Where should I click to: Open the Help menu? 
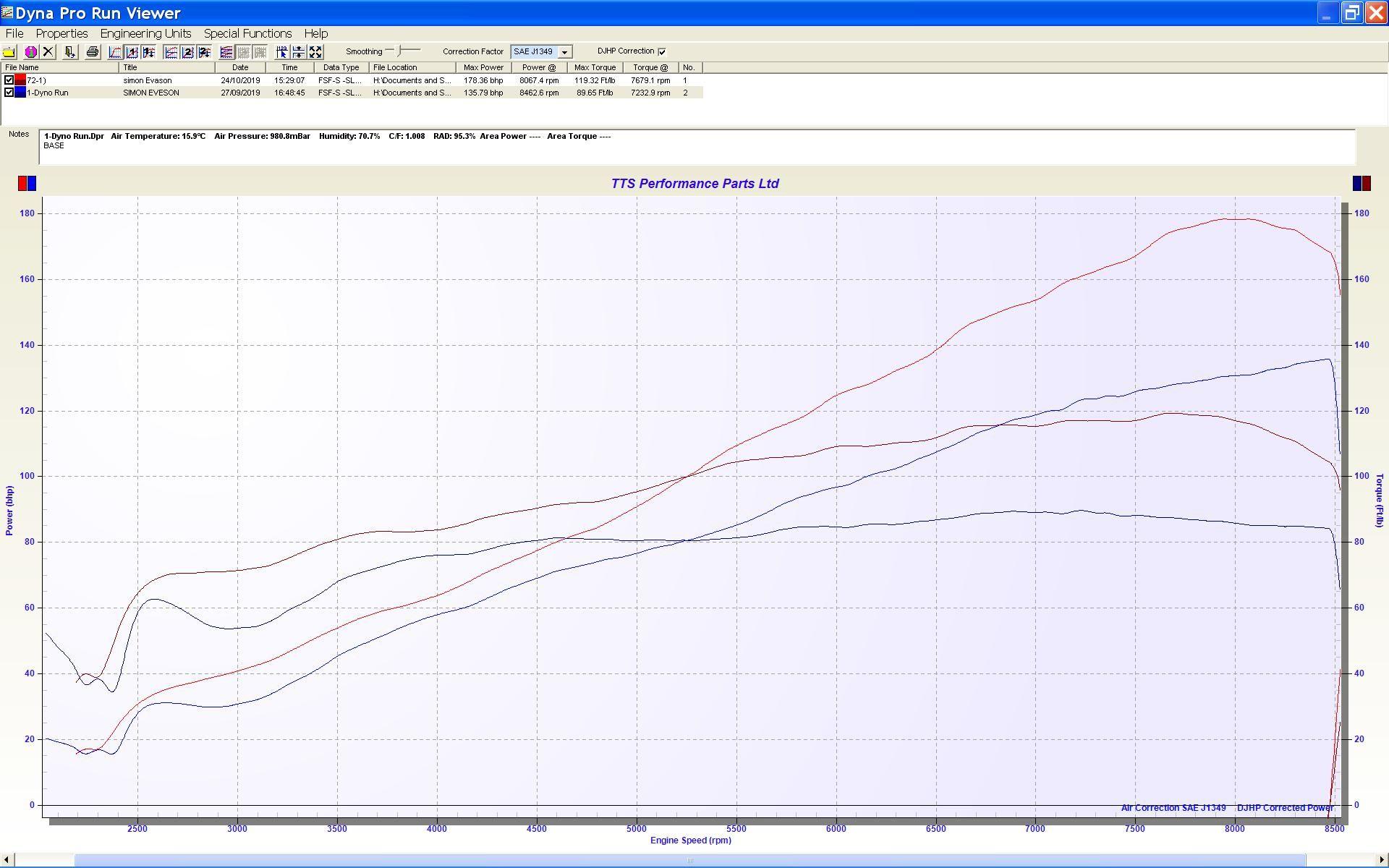tap(315, 33)
